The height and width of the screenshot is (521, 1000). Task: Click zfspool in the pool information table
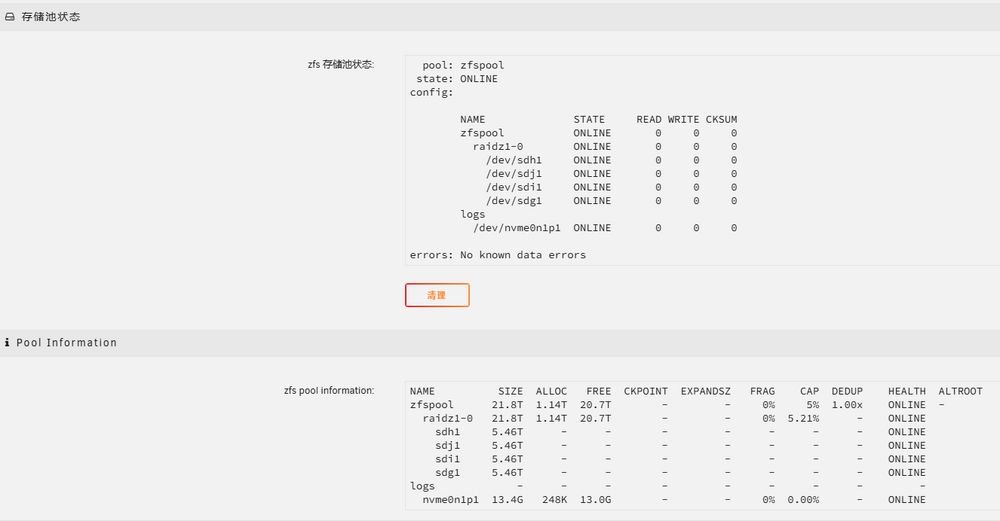pos(432,405)
